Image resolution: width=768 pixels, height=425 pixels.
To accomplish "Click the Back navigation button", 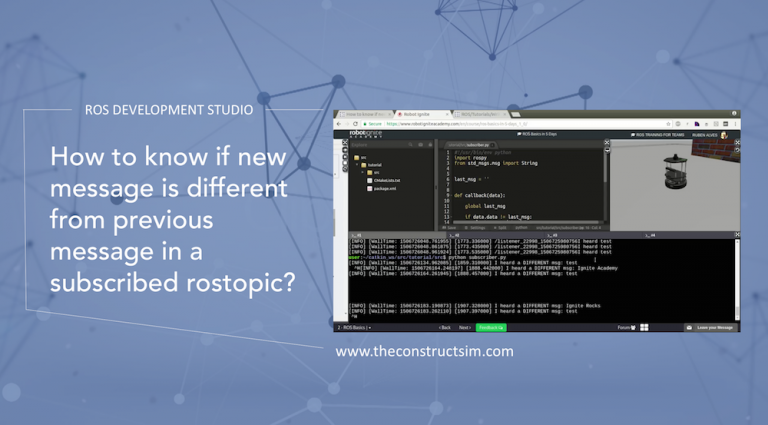I will (445, 328).
